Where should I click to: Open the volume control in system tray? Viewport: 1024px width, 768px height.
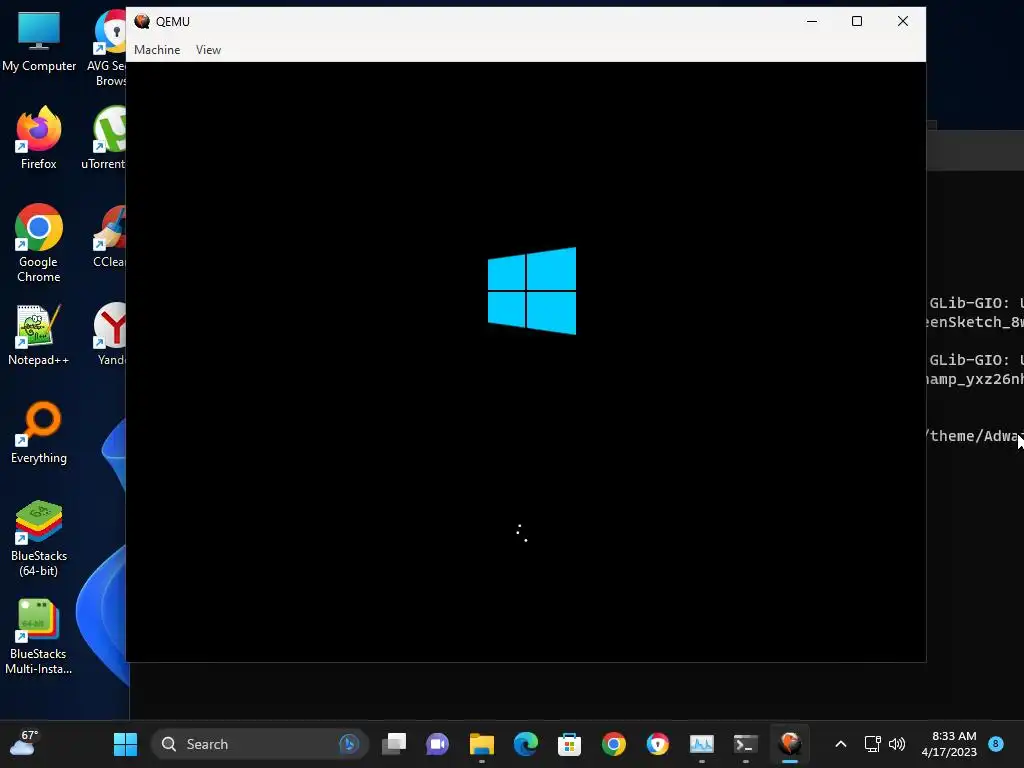(897, 744)
